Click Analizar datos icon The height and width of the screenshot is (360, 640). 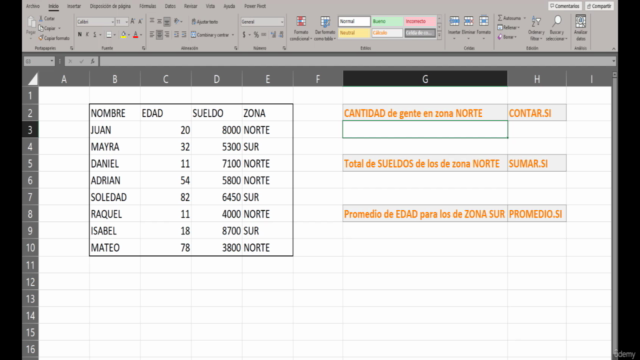(580, 22)
